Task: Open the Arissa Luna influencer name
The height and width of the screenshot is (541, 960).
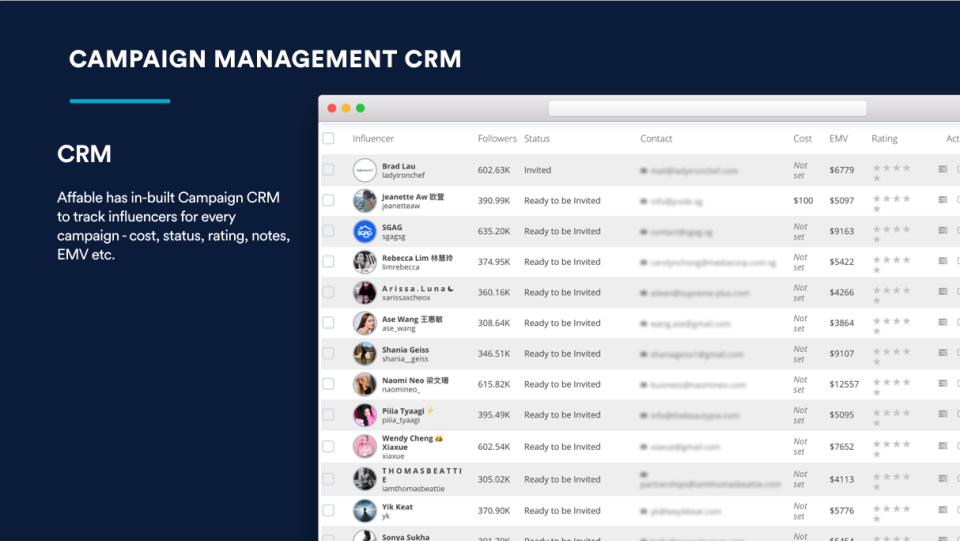Action: 418,288
